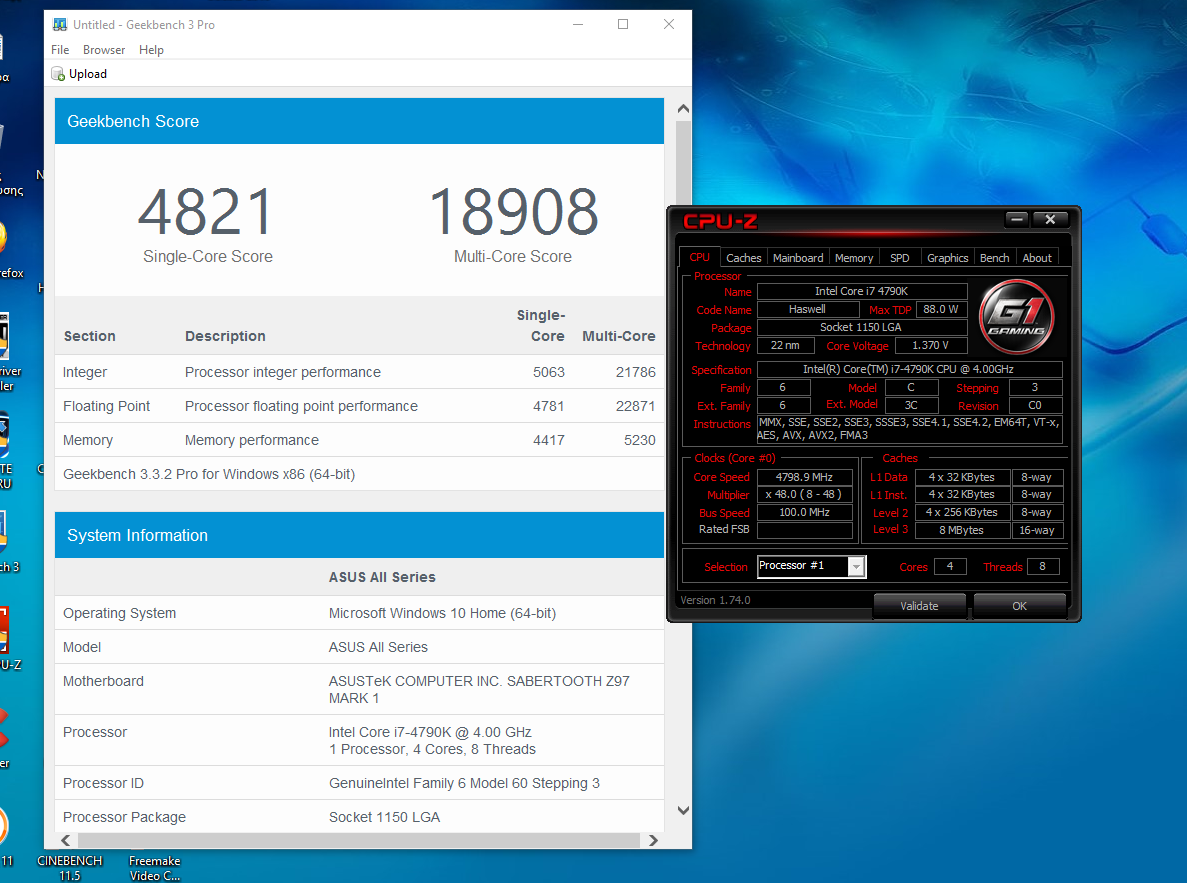The height and width of the screenshot is (883, 1187).
Task: Click the Memory single-core value 4417
Action: (x=548, y=440)
